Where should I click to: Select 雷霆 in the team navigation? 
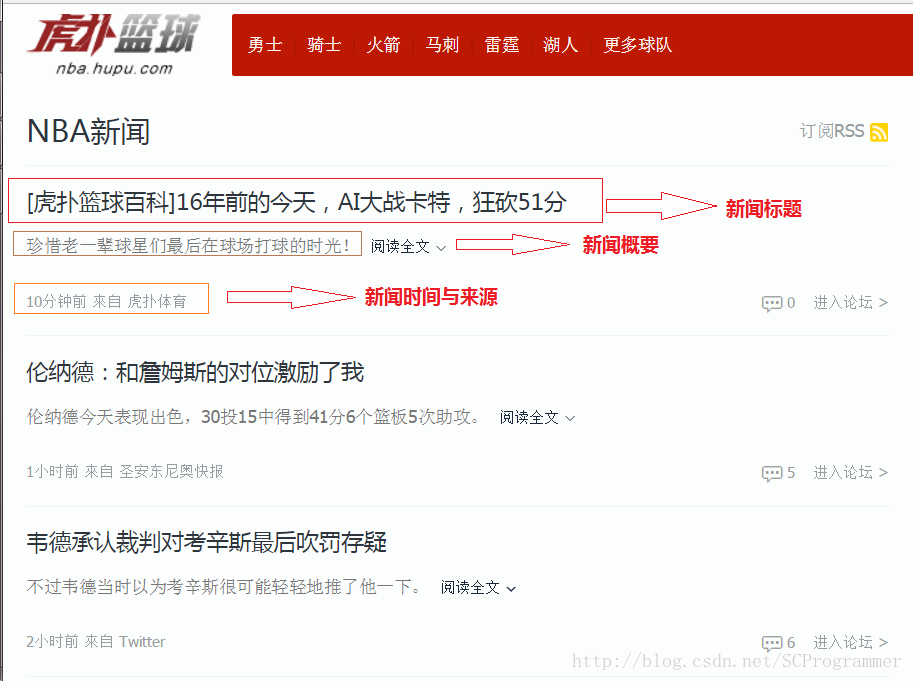pyautogui.click(x=502, y=45)
